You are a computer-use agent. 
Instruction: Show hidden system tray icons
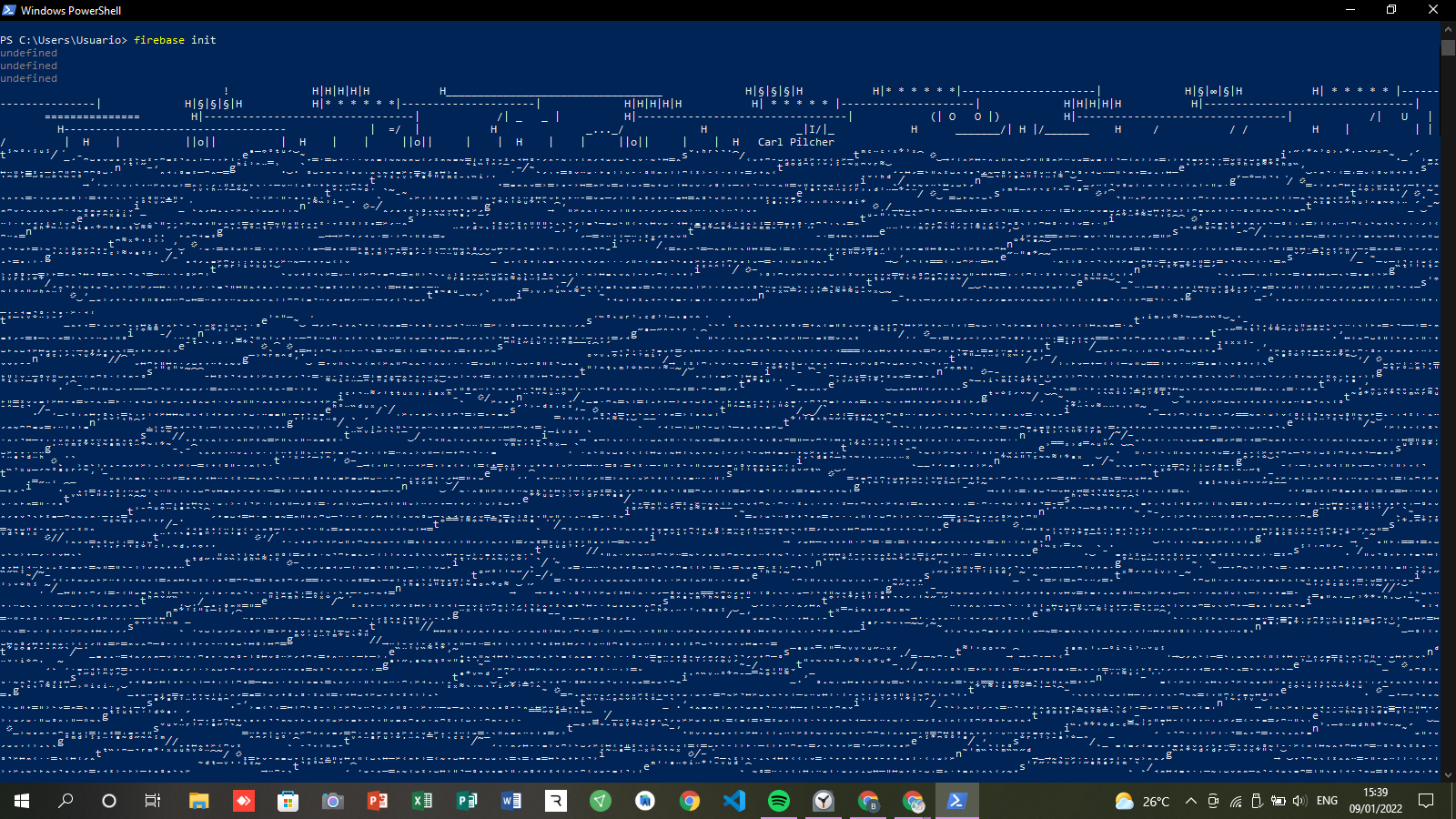point(1190,801)
